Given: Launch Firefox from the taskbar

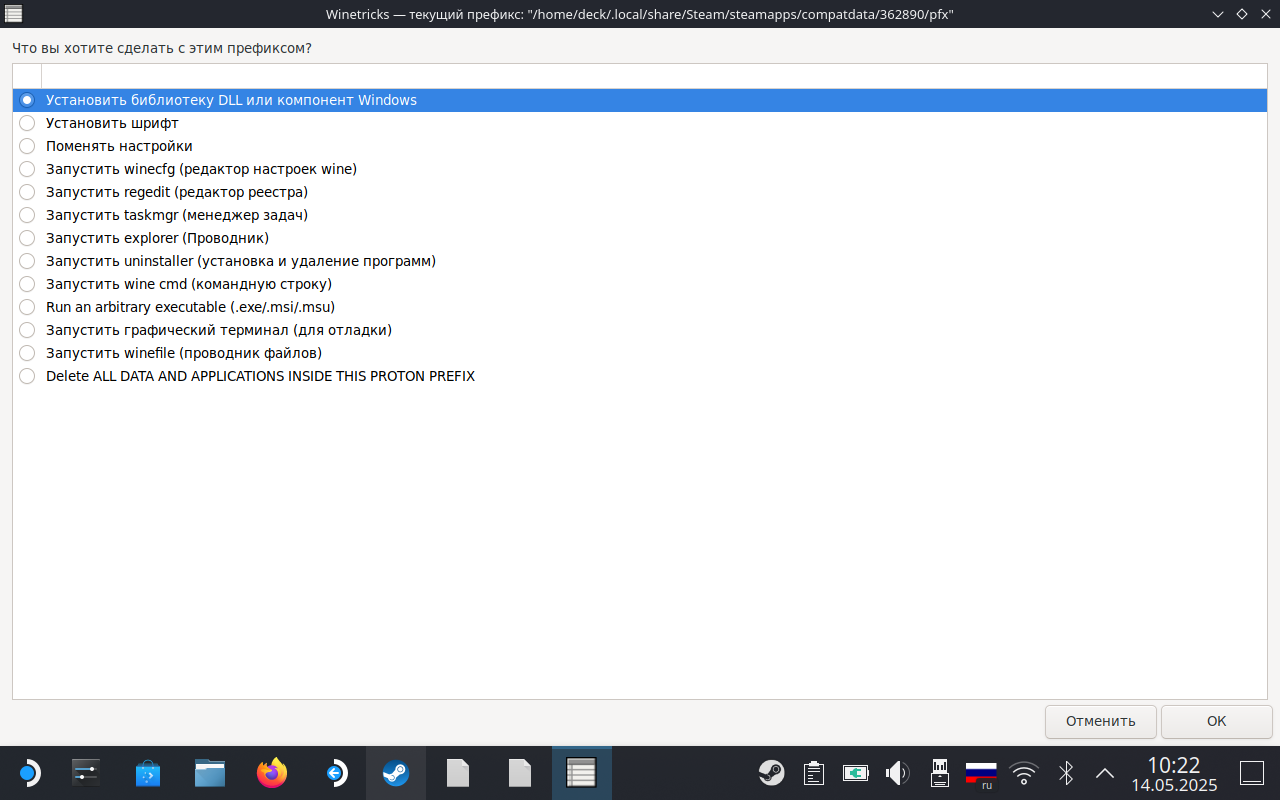Looking at the screenshot, I should click(x=272, y=773).
